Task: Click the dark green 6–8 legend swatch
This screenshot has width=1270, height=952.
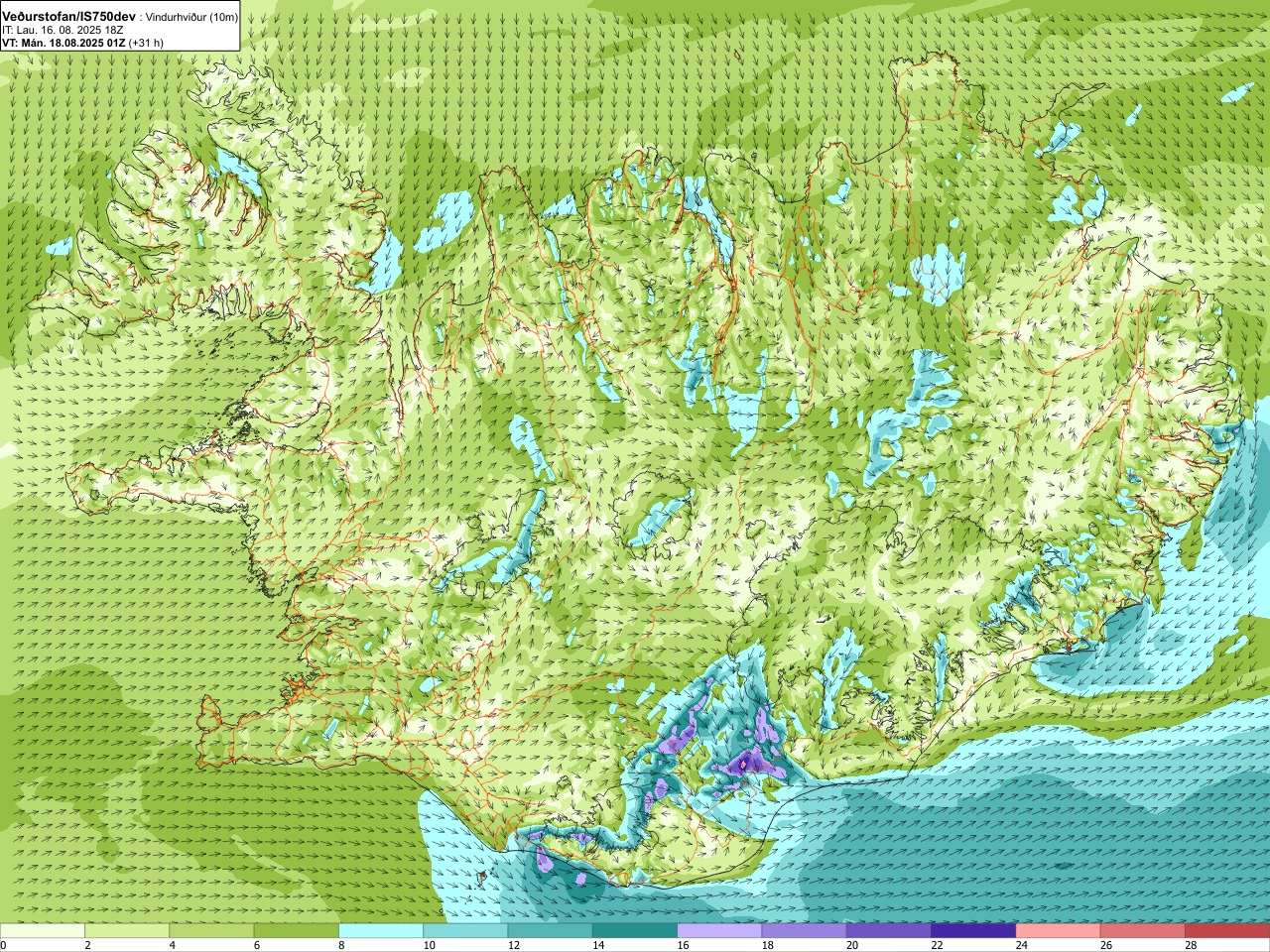Action: click(297, 931)
